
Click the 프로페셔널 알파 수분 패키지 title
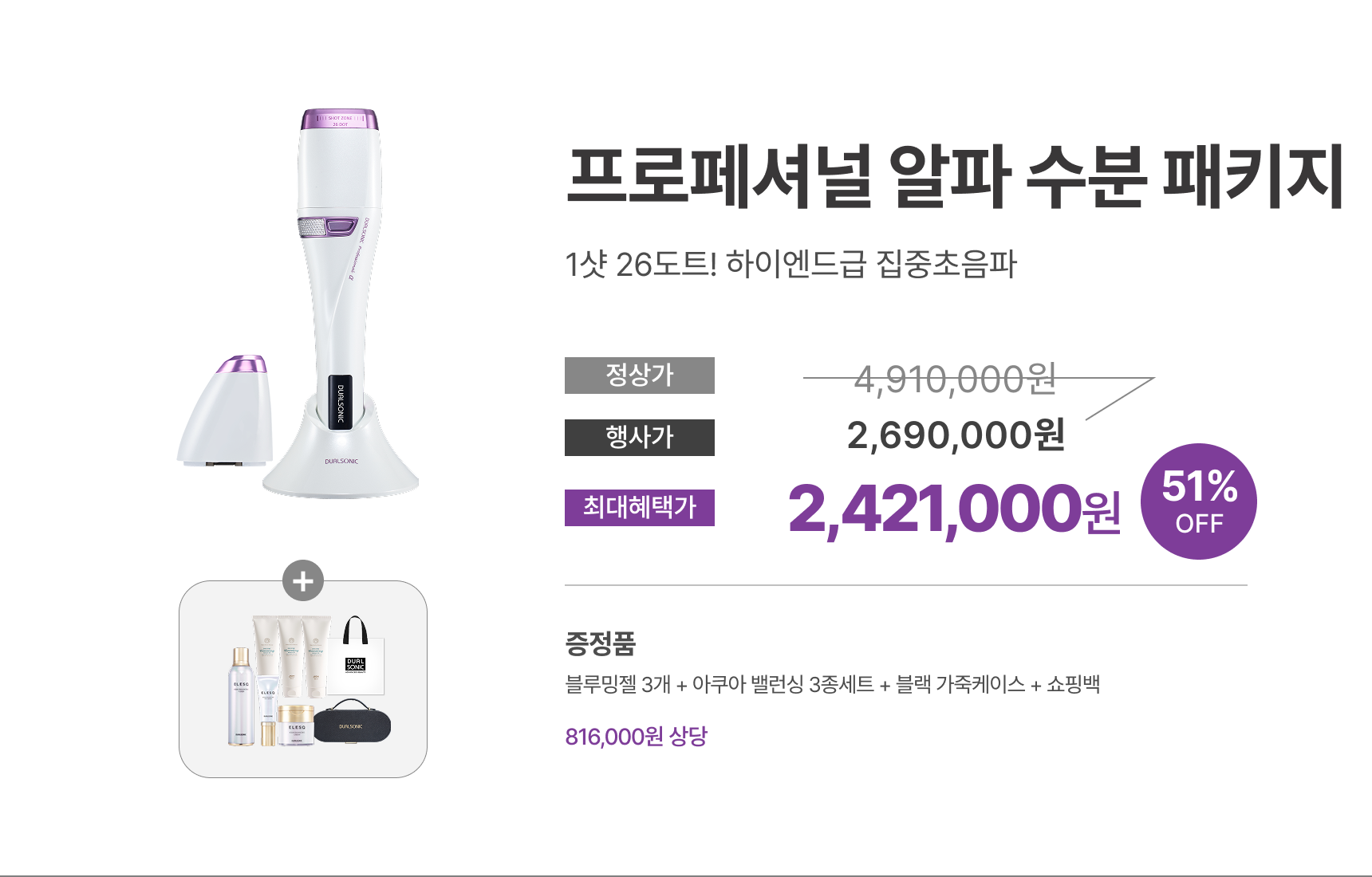click(x=954, y=176)
